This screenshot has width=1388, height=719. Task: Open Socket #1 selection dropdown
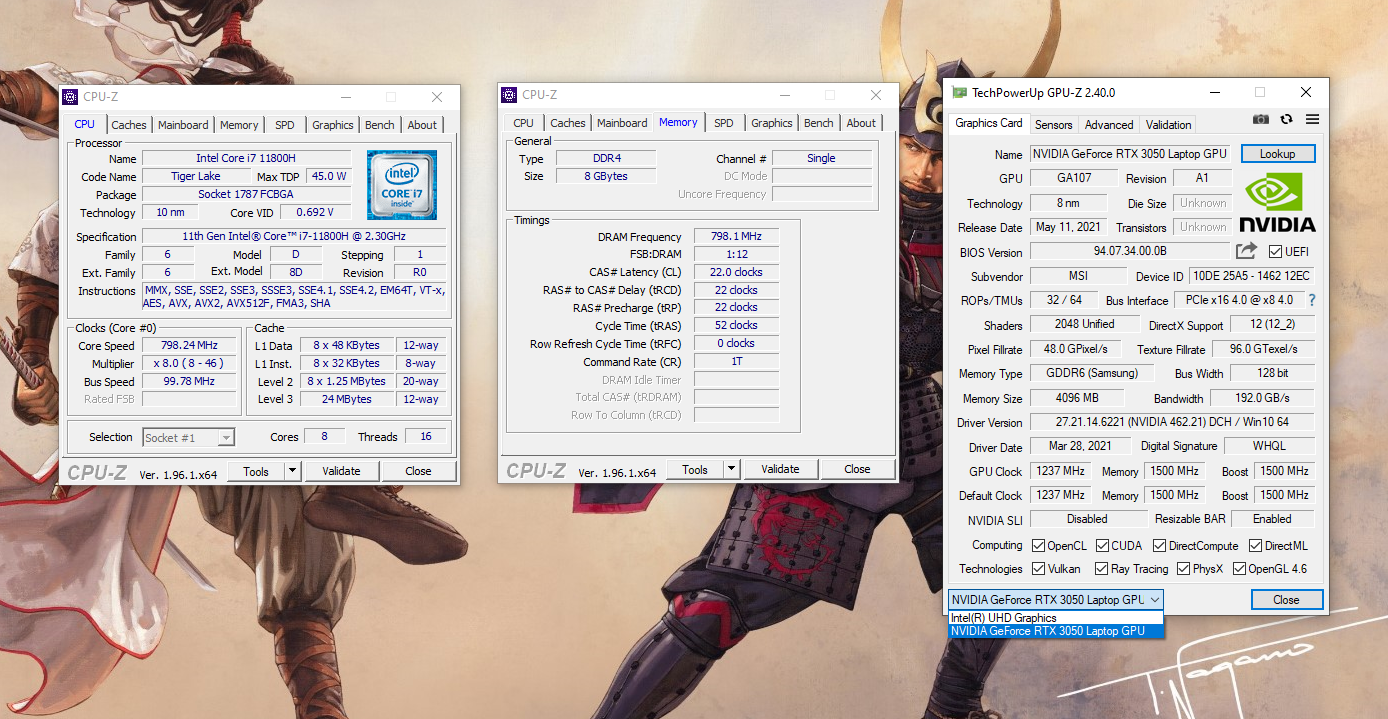click(188, 437)
